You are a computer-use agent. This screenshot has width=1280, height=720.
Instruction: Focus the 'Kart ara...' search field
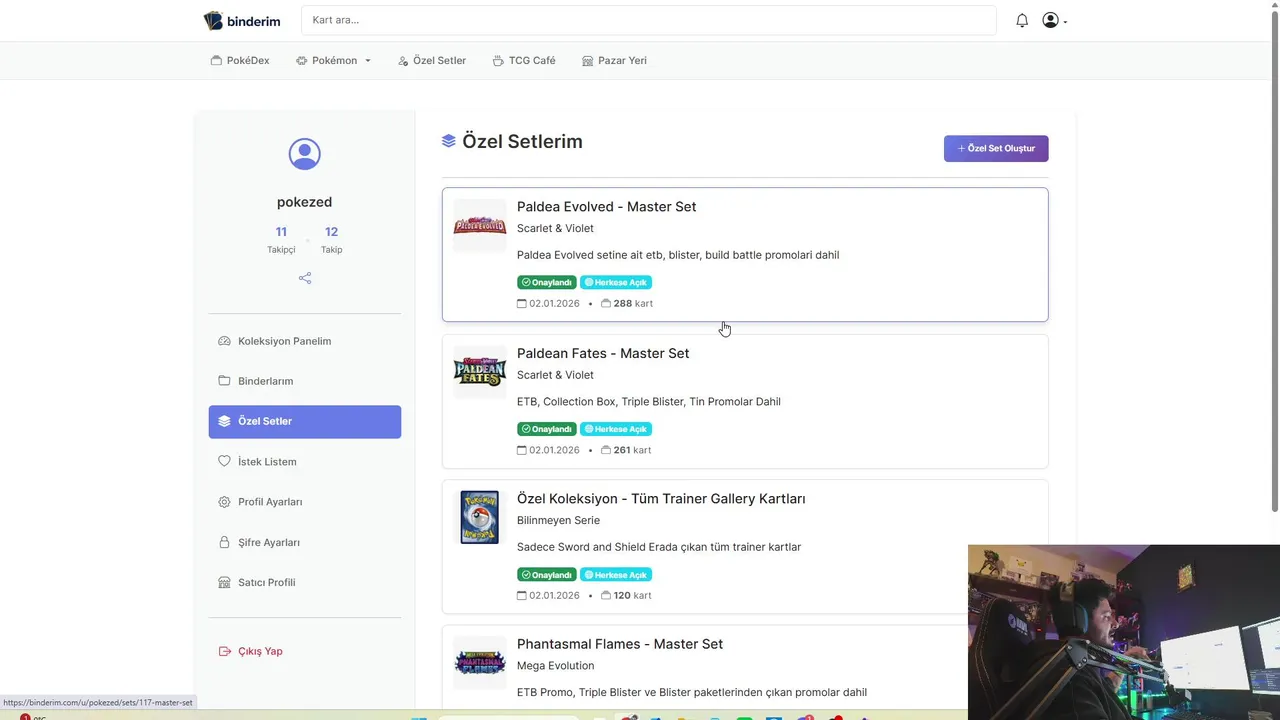[x=648, y=20]
